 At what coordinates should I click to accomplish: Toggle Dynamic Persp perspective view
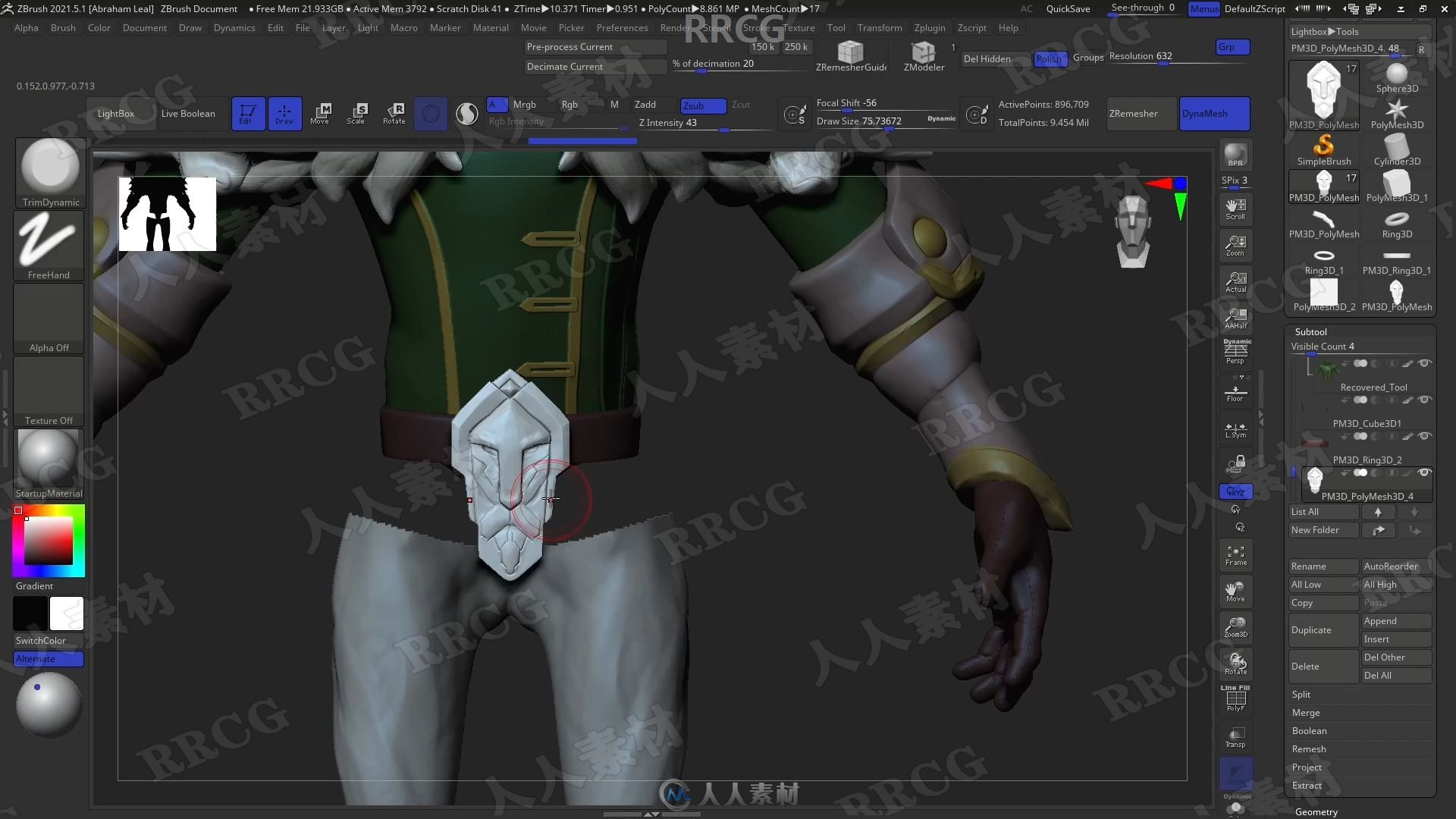pos(1235,353)
